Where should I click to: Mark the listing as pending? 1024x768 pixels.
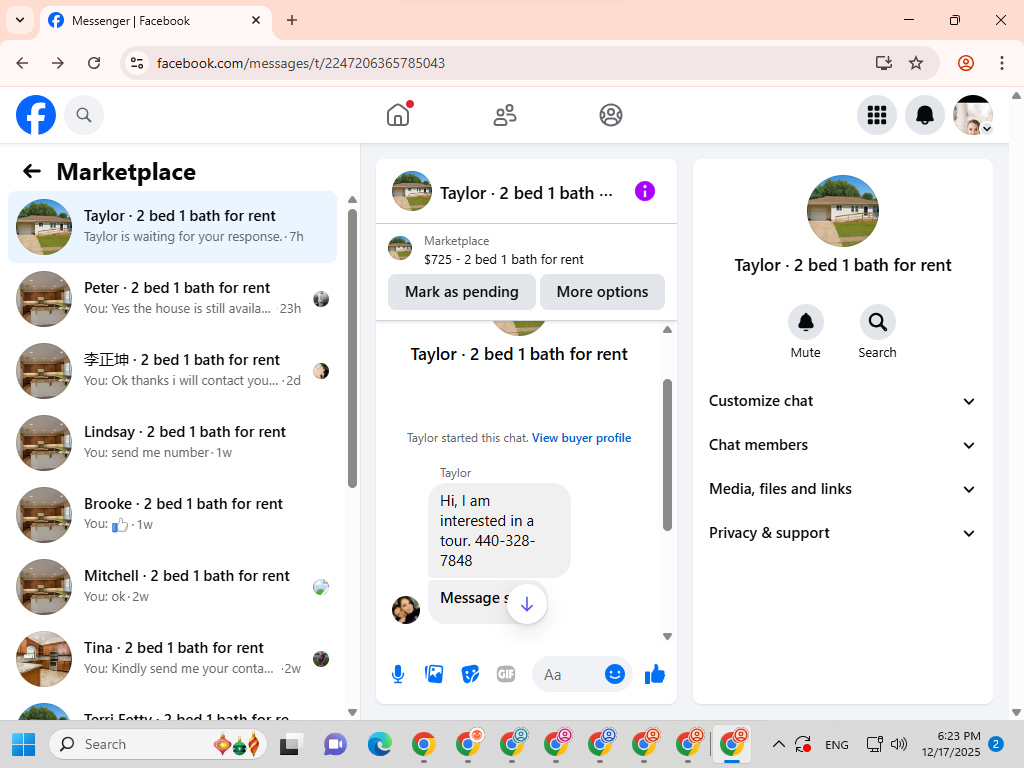pos(462,292)
